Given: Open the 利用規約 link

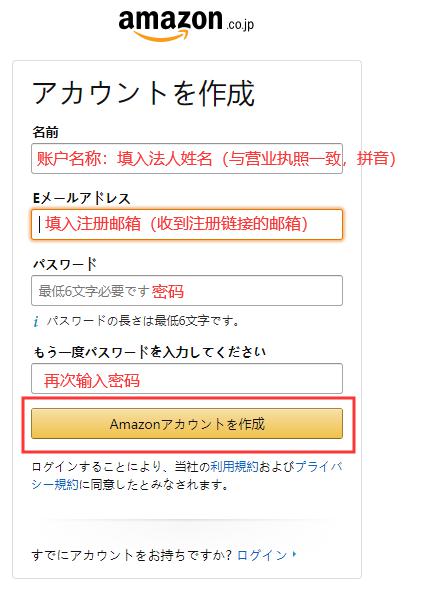Looking at the screenshot, I should pyautogui.click(x=234, y=467).
